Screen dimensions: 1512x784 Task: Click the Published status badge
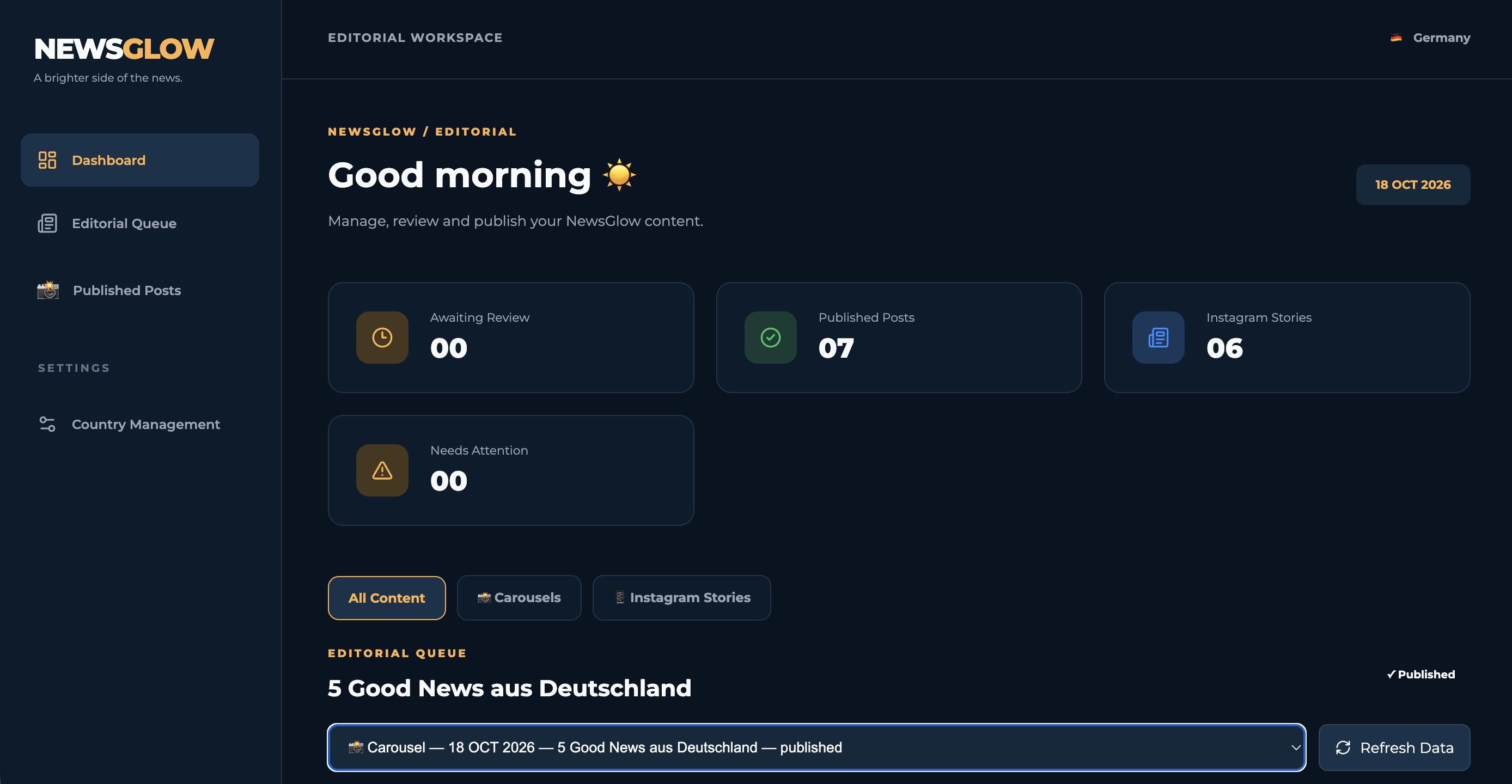coord(1420,675)
